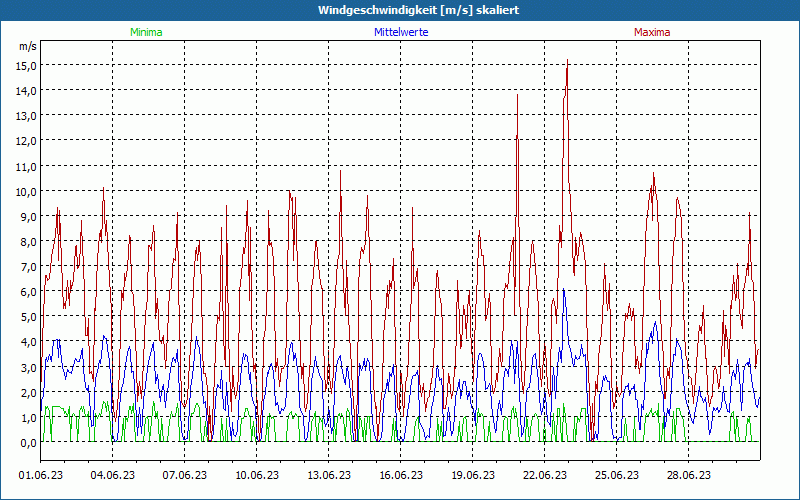Screen dimensions: 800x500
Task: Click the 10,0 y-axis value
Action: [x=28, y=191]
